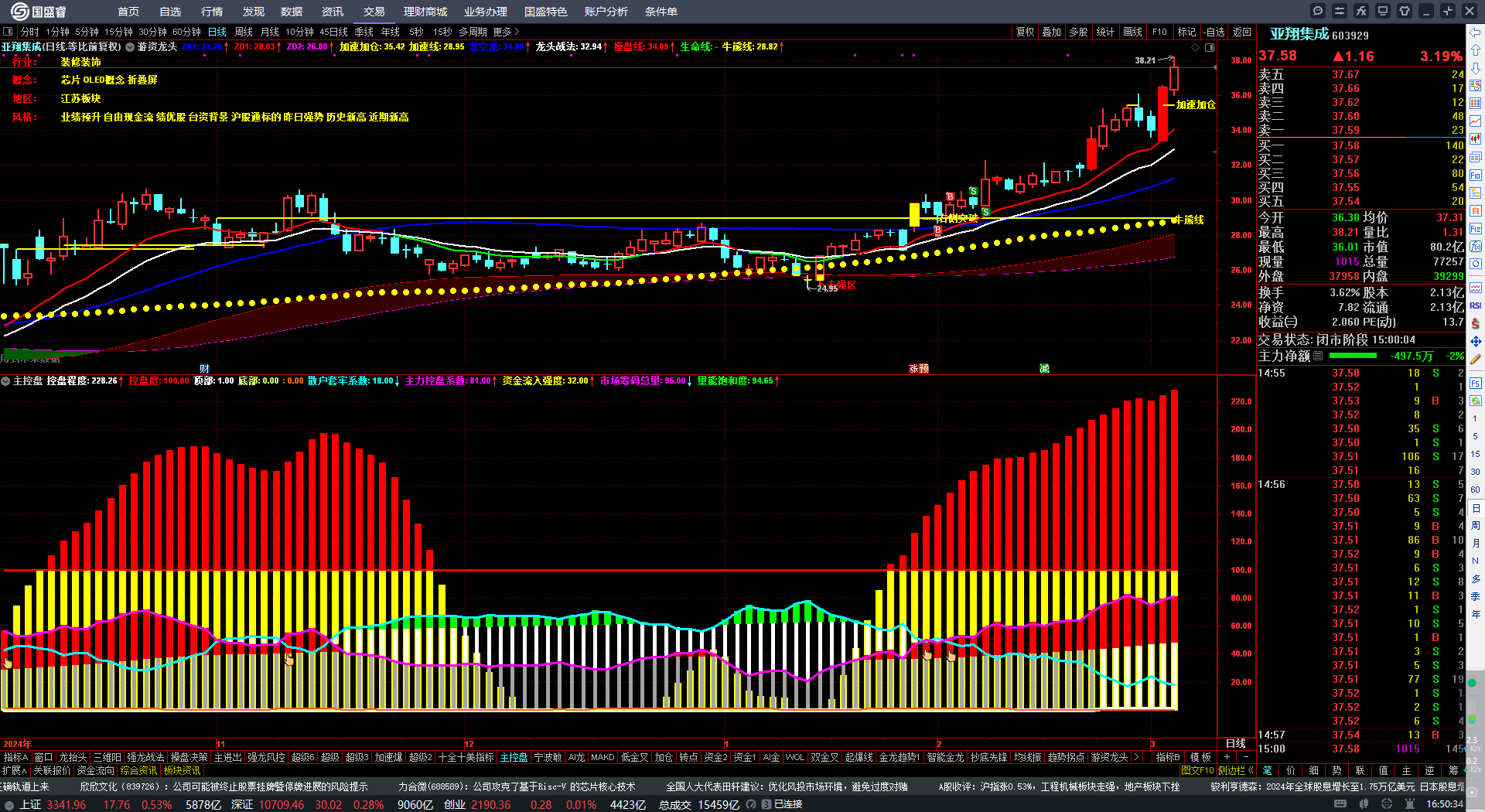Expand the 更多 periods dropdown
The image size is (1485, 812).
point(506,32)
